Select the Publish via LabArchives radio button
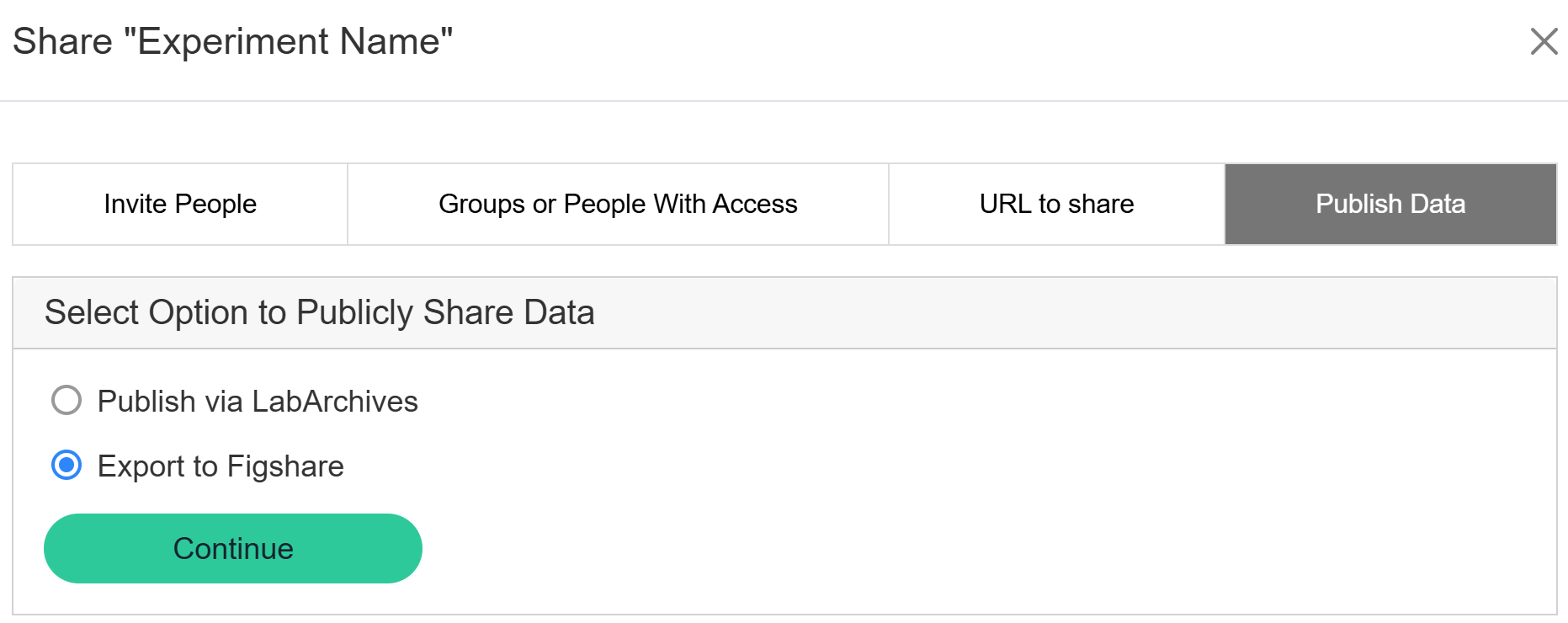The width and height of the screenshot is (1568, 623). (66, 401)
